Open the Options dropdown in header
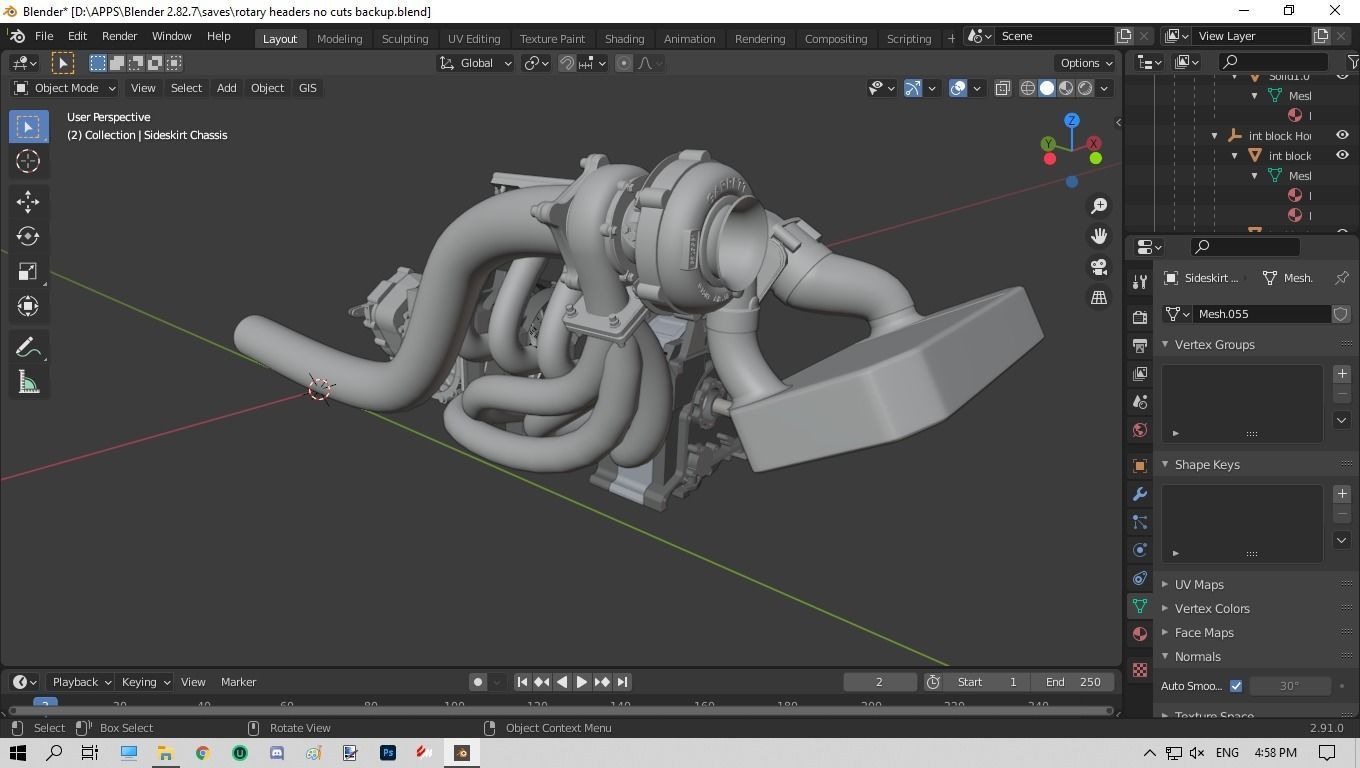1360x768 pixels. click(1086, 63)
